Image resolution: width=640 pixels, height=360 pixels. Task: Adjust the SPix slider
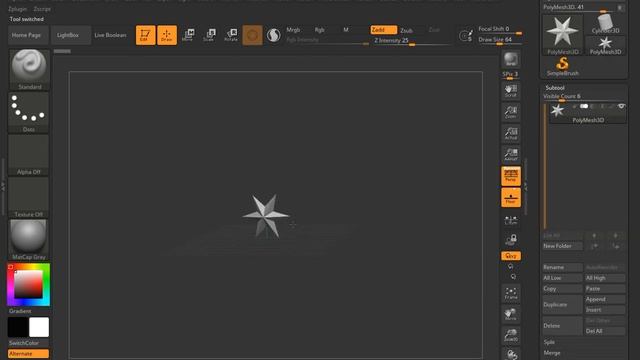pyautogui.click(x=511, y=75)
